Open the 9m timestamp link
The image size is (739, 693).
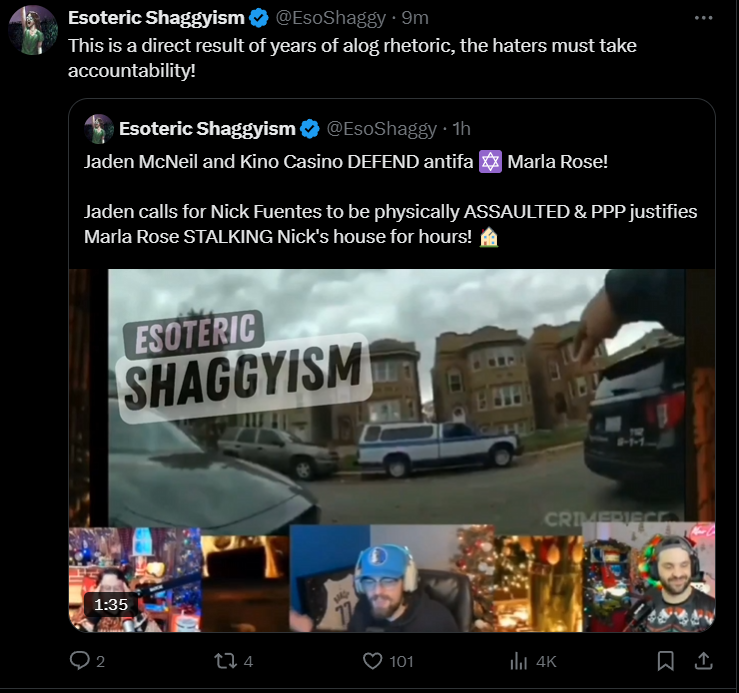click(x=415, y=18)
